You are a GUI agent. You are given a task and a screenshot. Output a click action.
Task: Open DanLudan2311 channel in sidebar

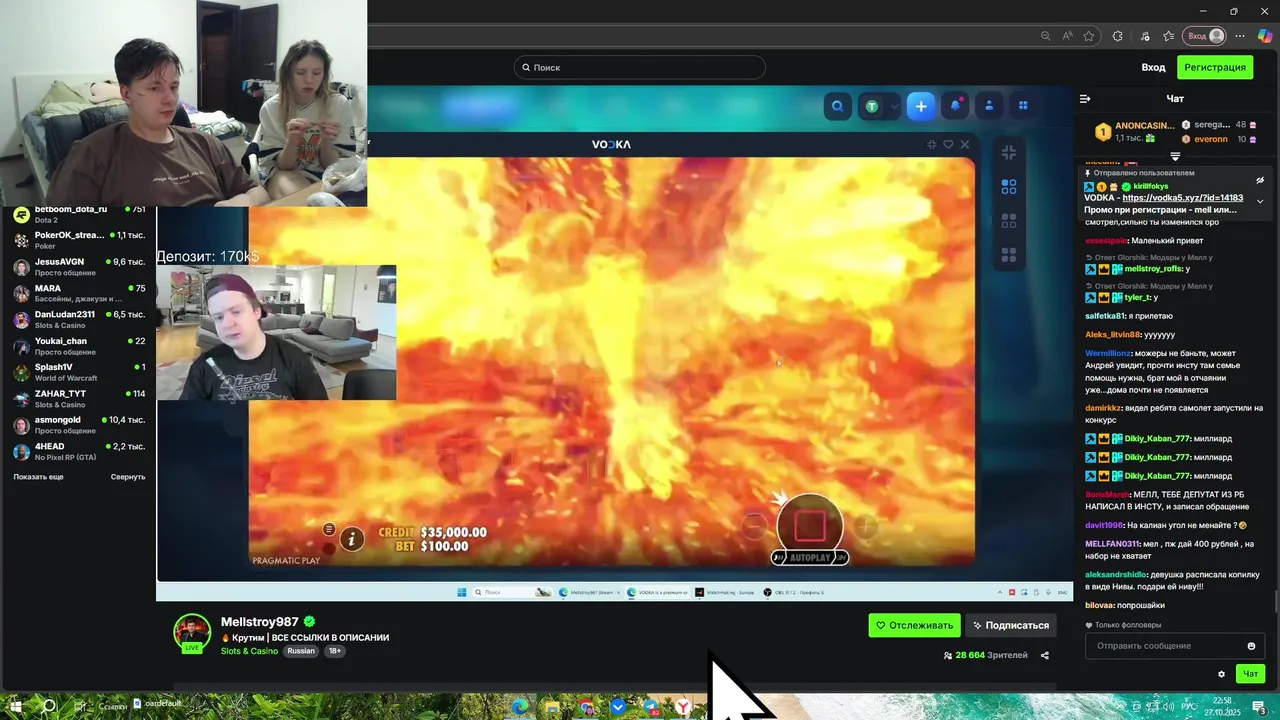point(80,320)
